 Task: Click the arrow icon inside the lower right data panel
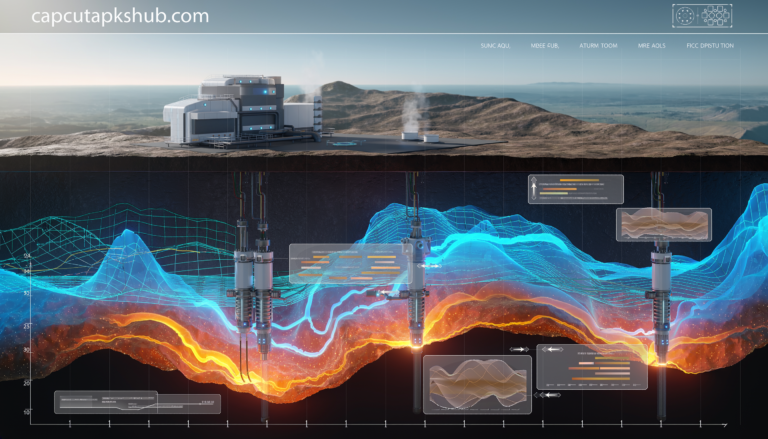[551, 349]
